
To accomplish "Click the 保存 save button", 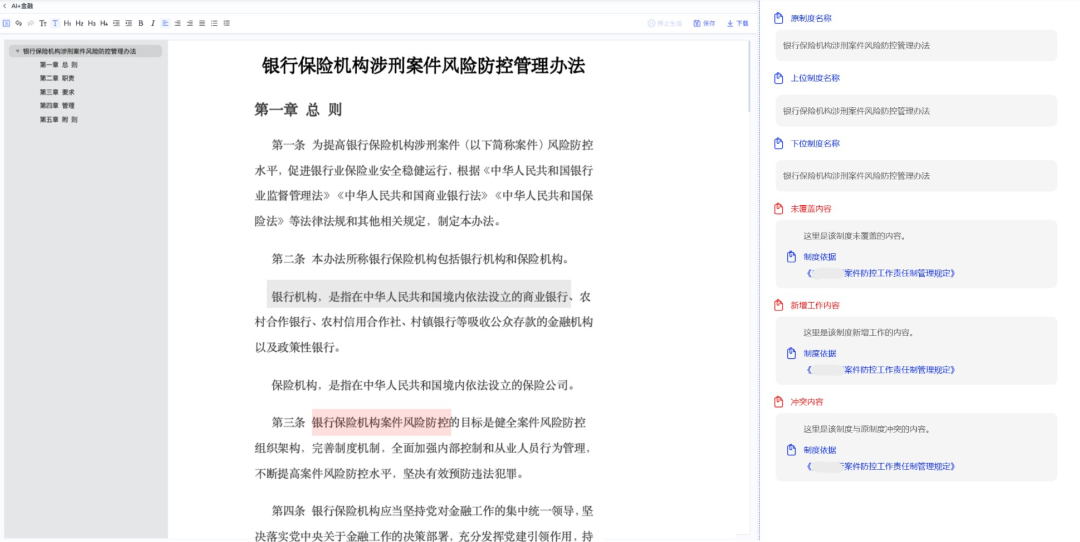I will [704, 23].
